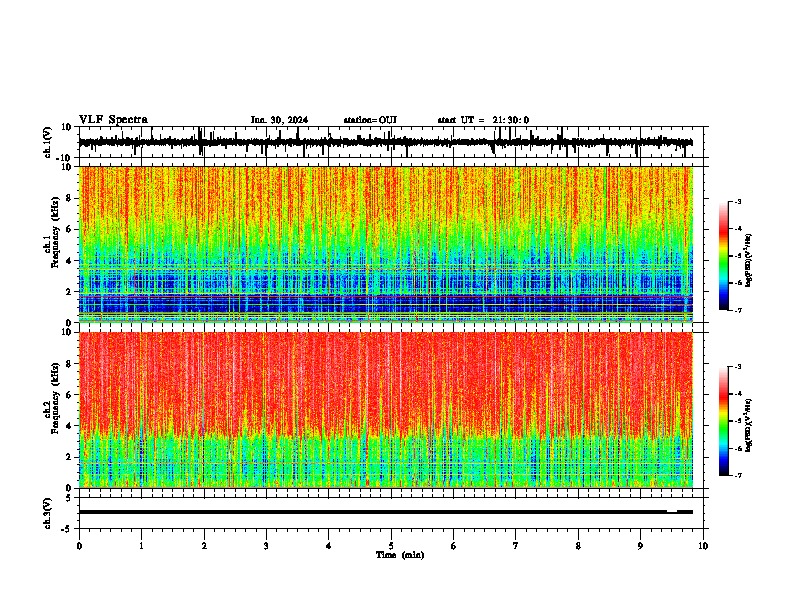Screen dimensions: 792x612
Task: Click the ch.1 color bar log(PSD) label
Action: coord(749,260)
